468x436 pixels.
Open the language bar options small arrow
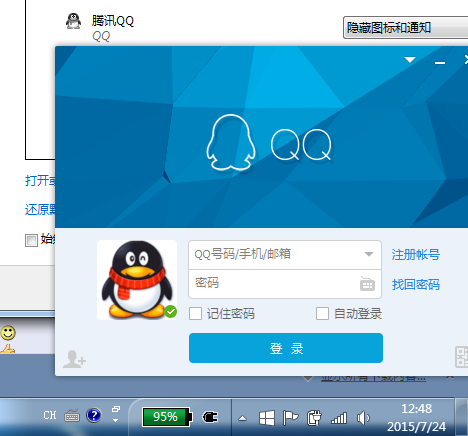pyautogui.click(x=115, y=421)
